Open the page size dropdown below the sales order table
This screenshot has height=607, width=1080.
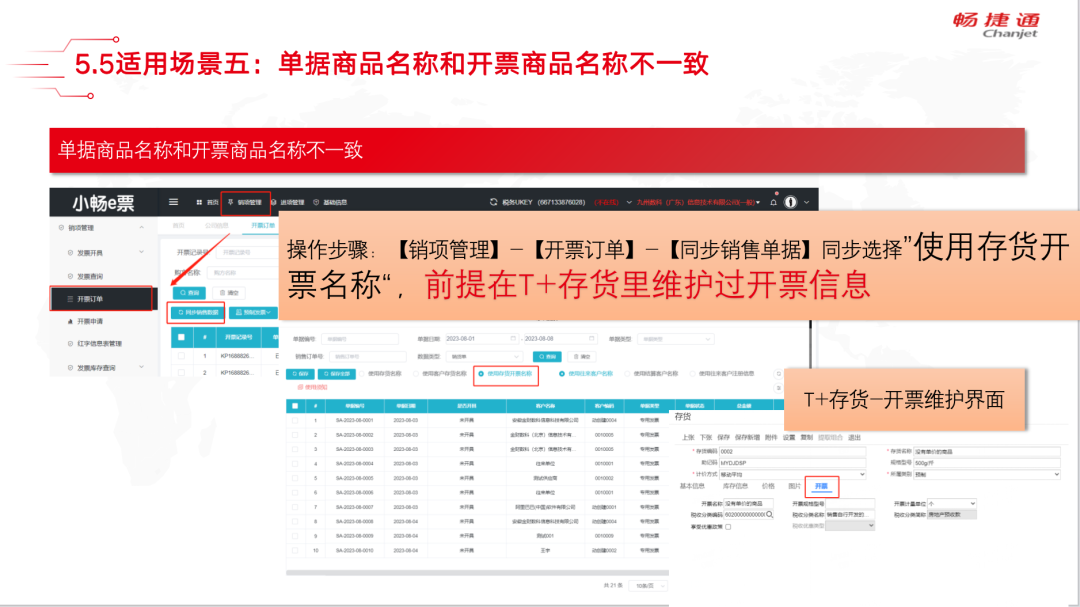pos(650,586)
